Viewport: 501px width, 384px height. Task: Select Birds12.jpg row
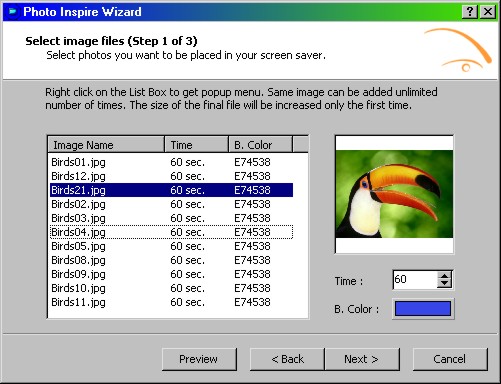tap(171, 176)
